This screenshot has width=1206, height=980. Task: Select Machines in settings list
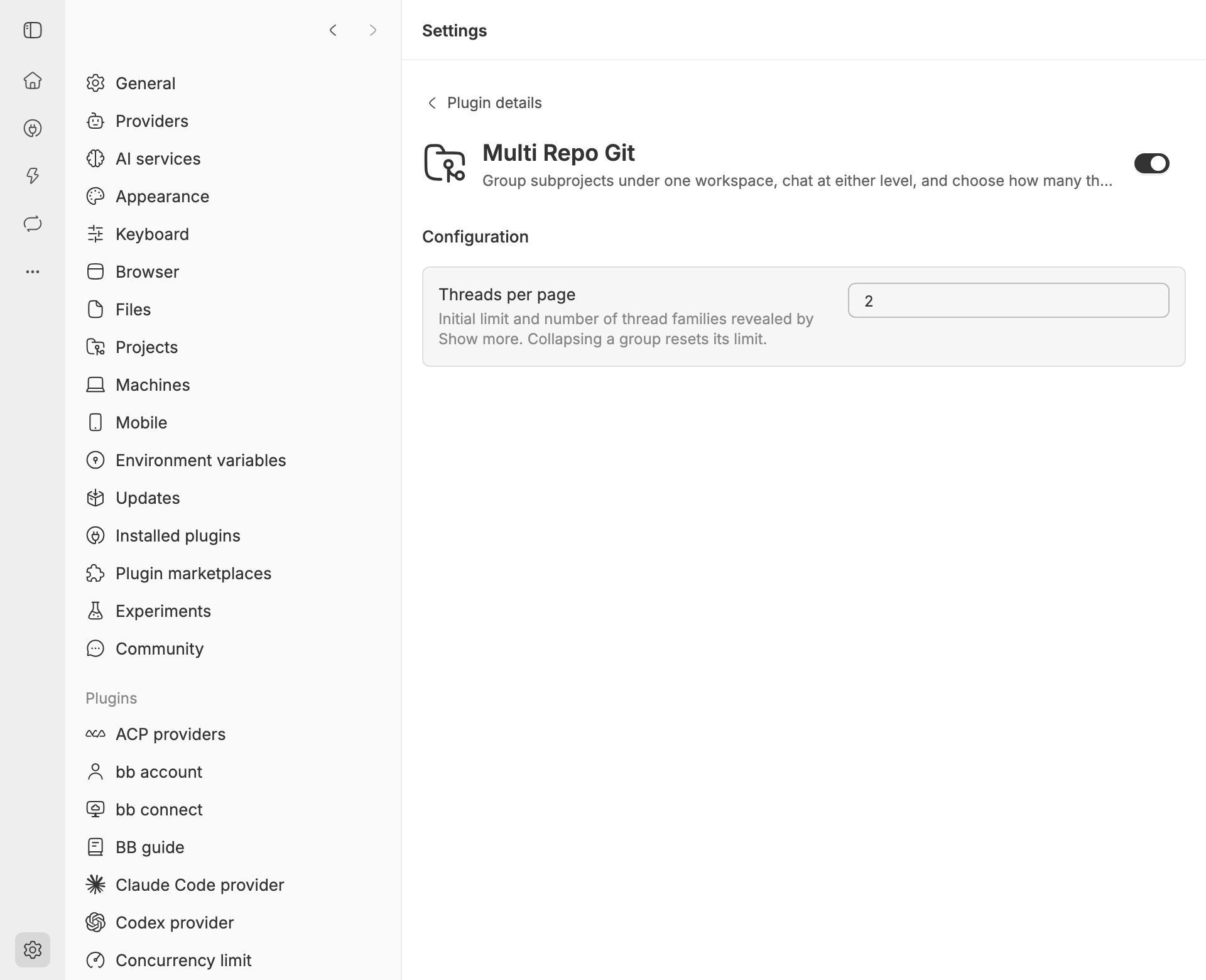tap(233, 384)
